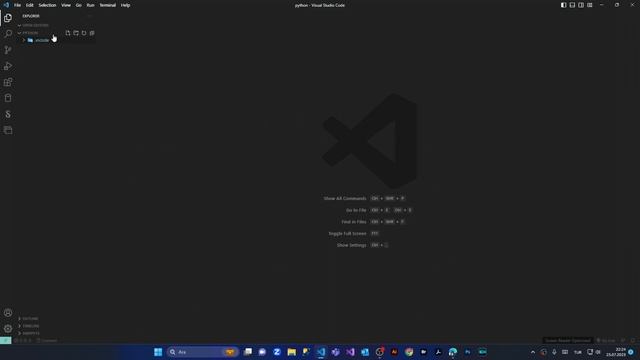The height and width of the screenshot is (360, 640).
Task: Click the New Folder icon in Explorer
Action: 76,33
